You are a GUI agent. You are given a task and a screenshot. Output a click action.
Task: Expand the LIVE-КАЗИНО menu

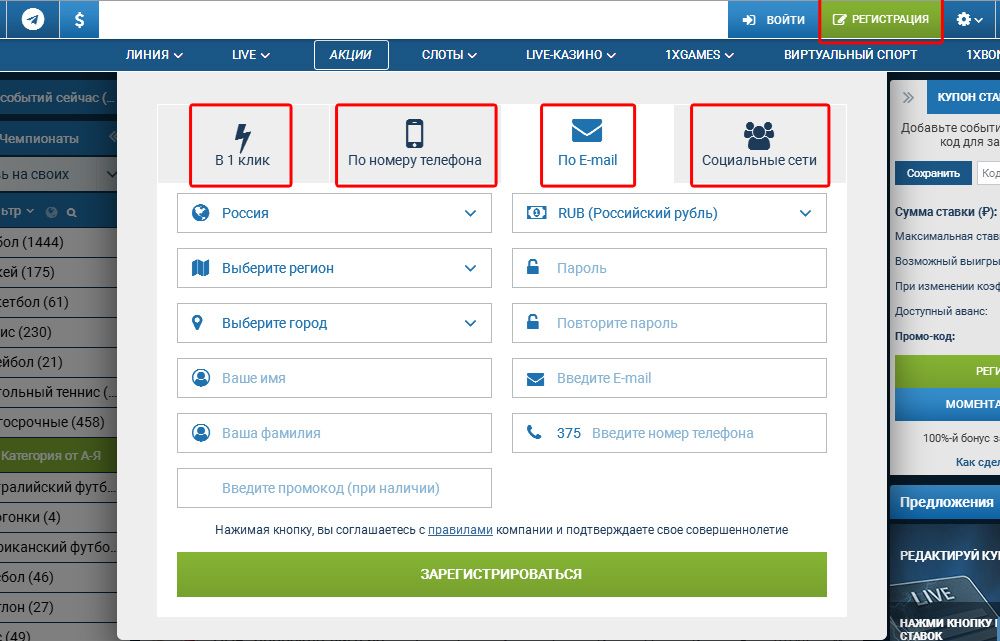(x=571, y=55)
